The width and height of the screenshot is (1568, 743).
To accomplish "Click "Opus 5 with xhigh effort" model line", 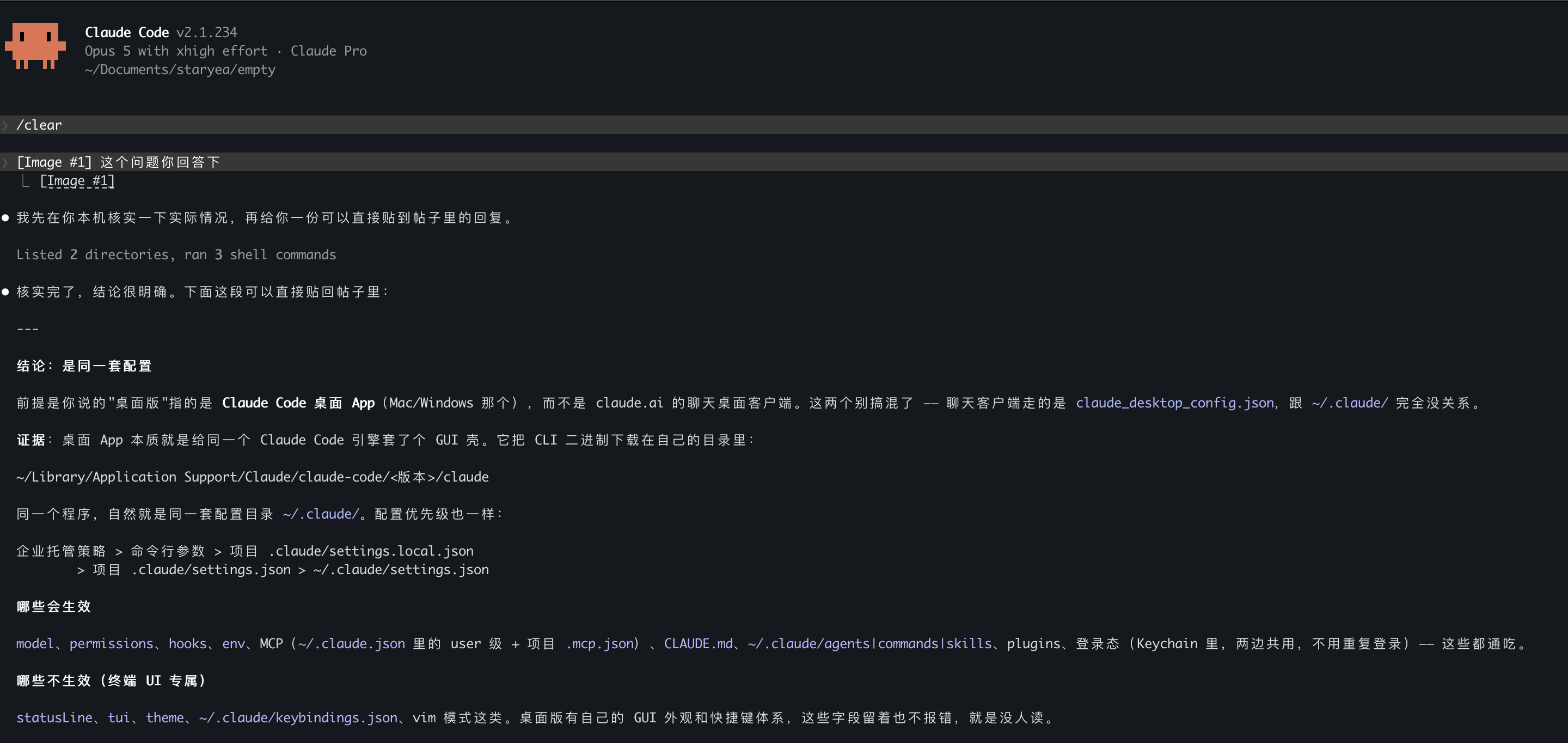I will [176, 51].
